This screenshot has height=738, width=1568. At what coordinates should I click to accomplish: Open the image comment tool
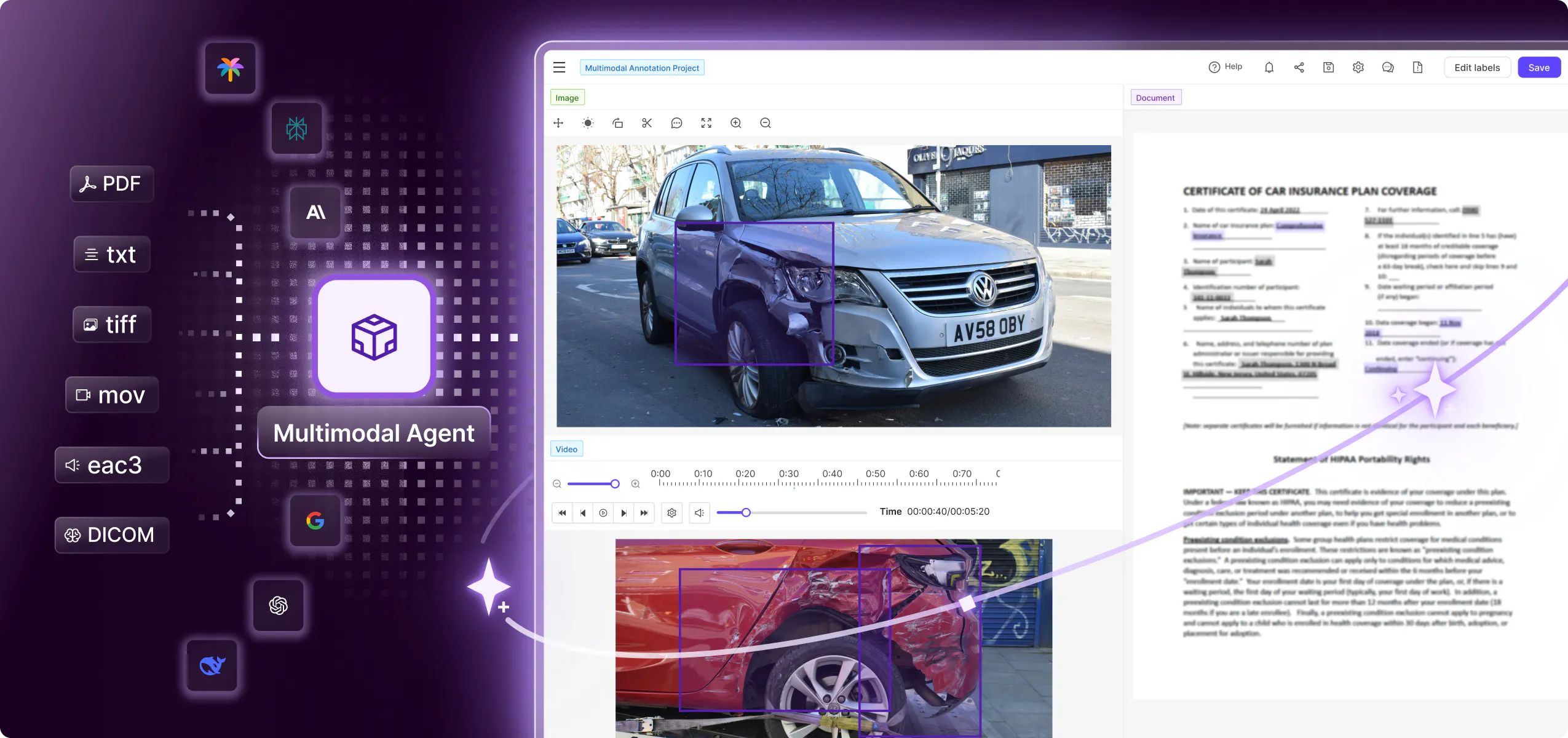676,123
